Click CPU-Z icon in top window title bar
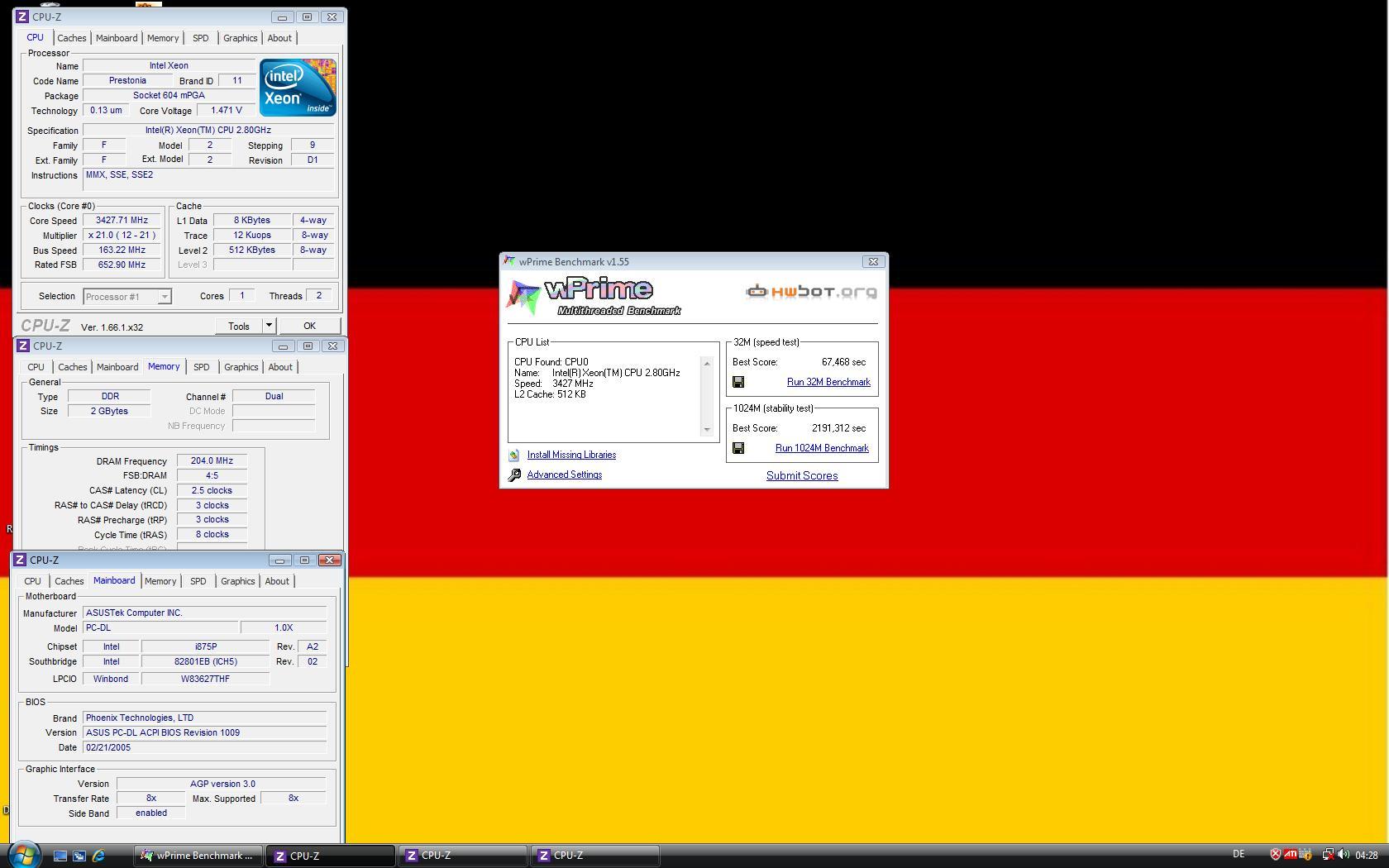This screenshot has width=1389, height=868. click(x=22, y=17)
